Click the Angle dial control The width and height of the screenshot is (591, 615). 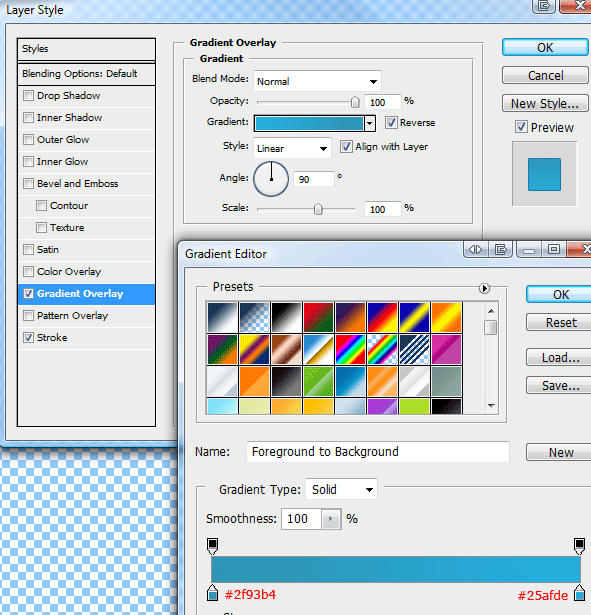(x=271, y=179)
